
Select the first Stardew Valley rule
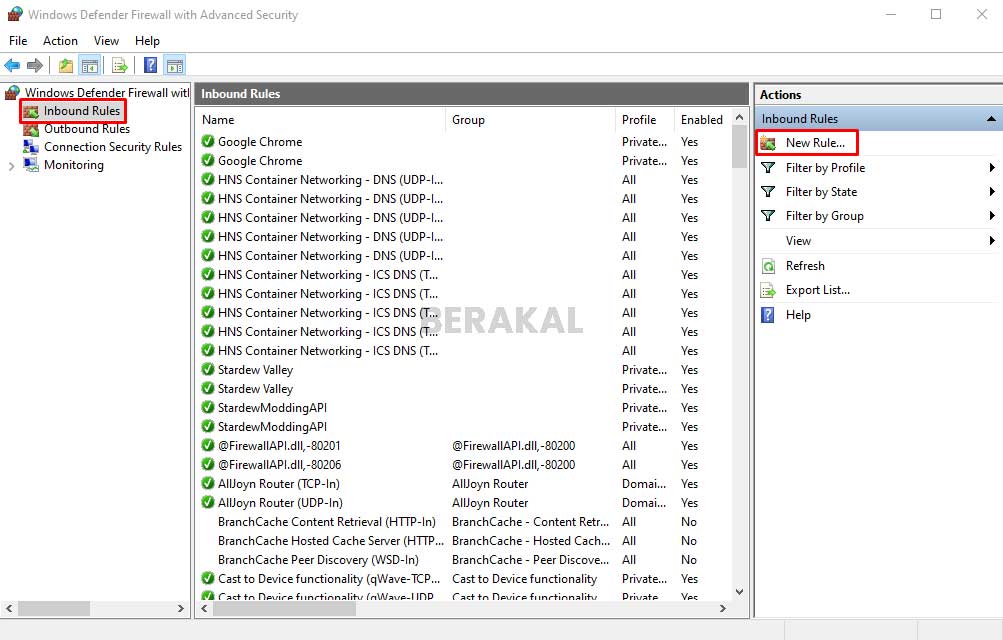pyautogui.click(x=255, y=370)
